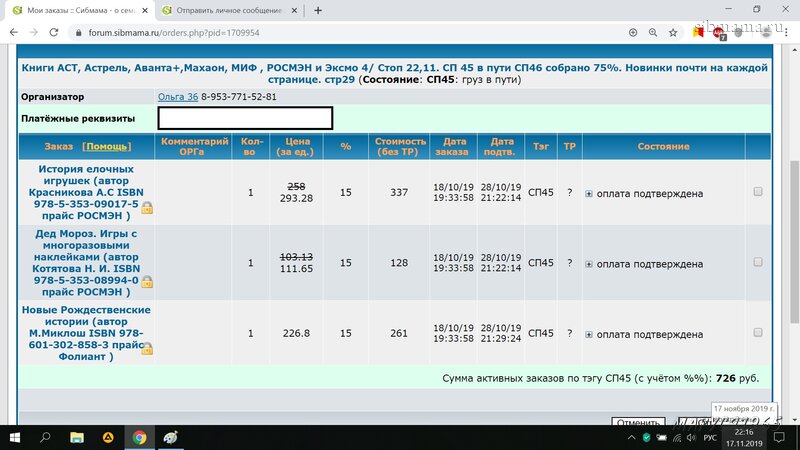Expand status of 'Дед Мороз. Игры' order

click(x=589, y=264)
